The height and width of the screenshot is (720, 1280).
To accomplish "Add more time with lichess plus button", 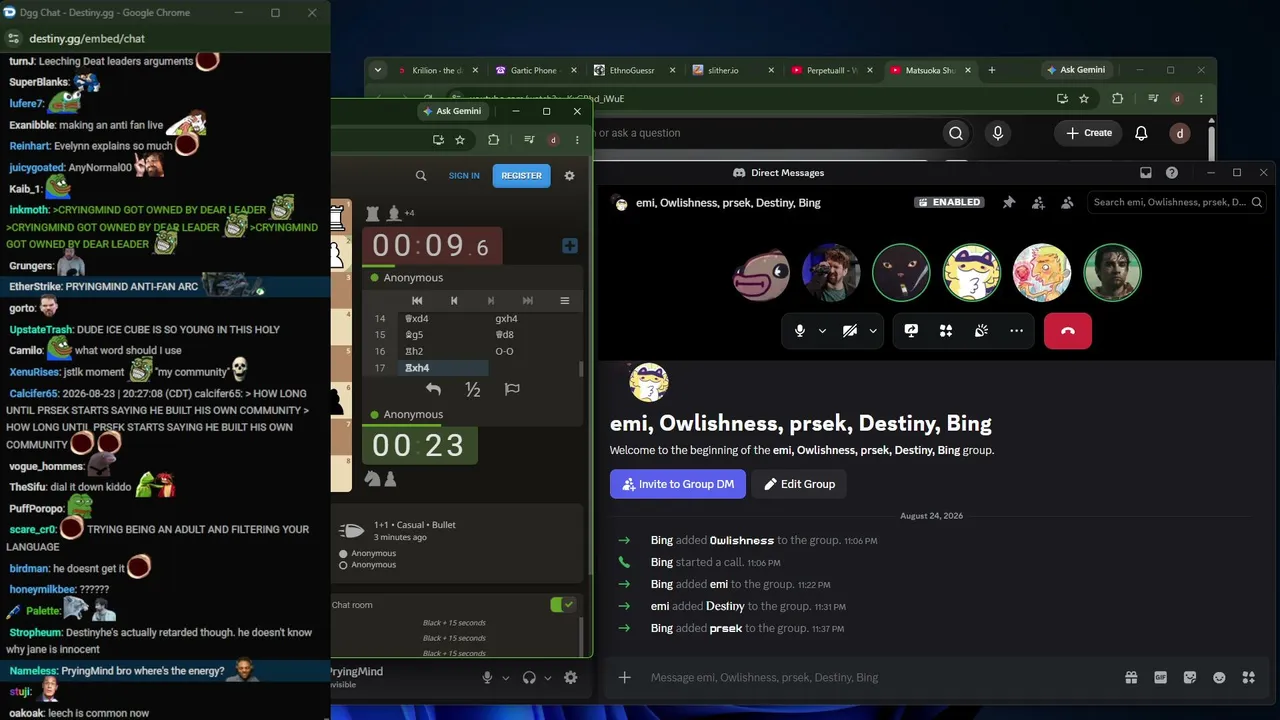I will 569,245.
